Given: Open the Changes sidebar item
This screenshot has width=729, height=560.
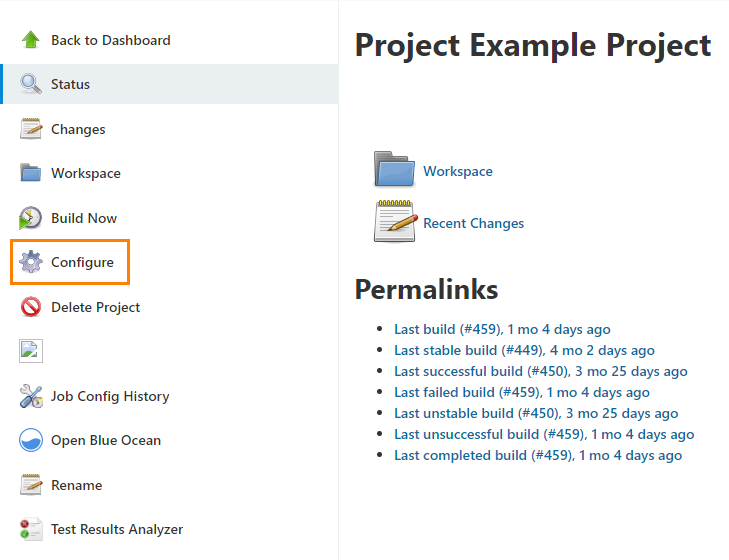Looking at the screenshot, I should [78, 129].
